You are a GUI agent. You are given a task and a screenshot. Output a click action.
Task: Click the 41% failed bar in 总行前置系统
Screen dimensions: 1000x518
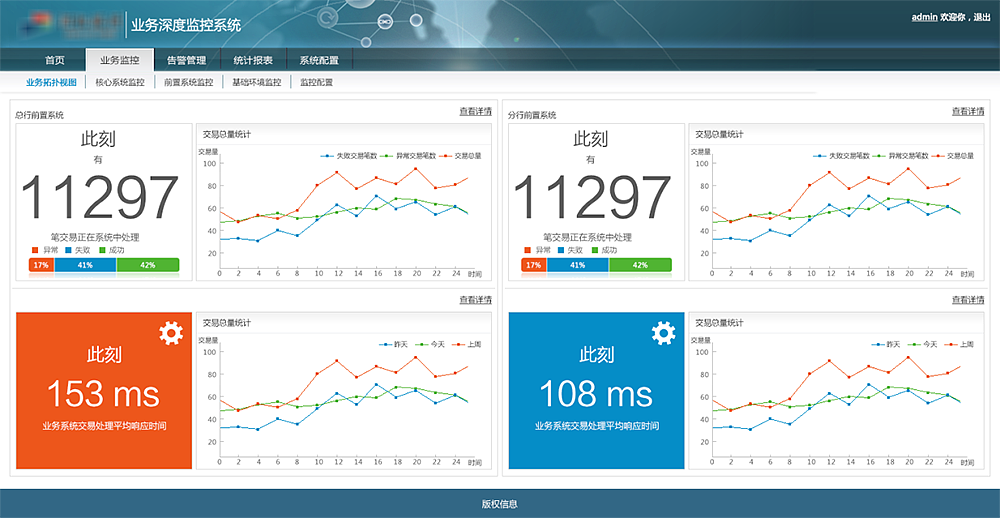click(85, 265)
